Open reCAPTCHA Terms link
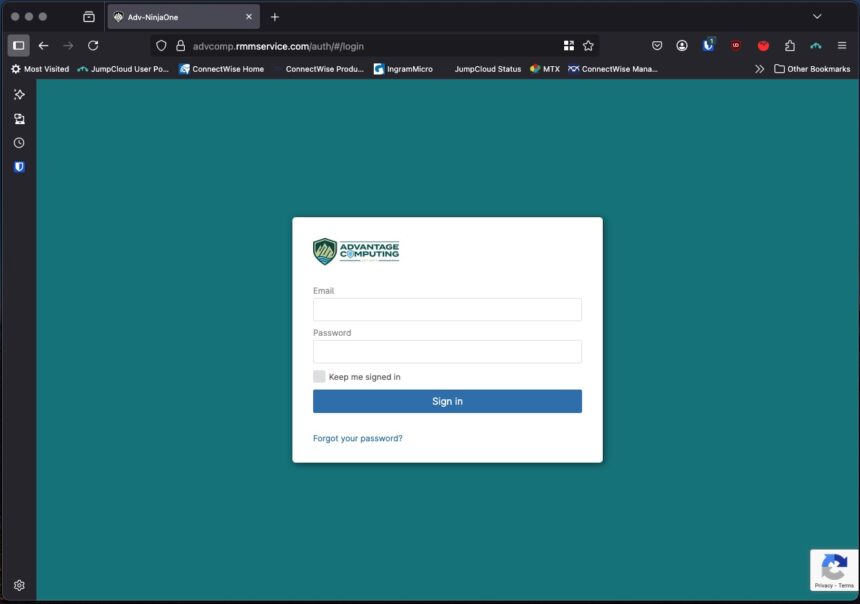The image size is (860, 604). pos(846,585)
